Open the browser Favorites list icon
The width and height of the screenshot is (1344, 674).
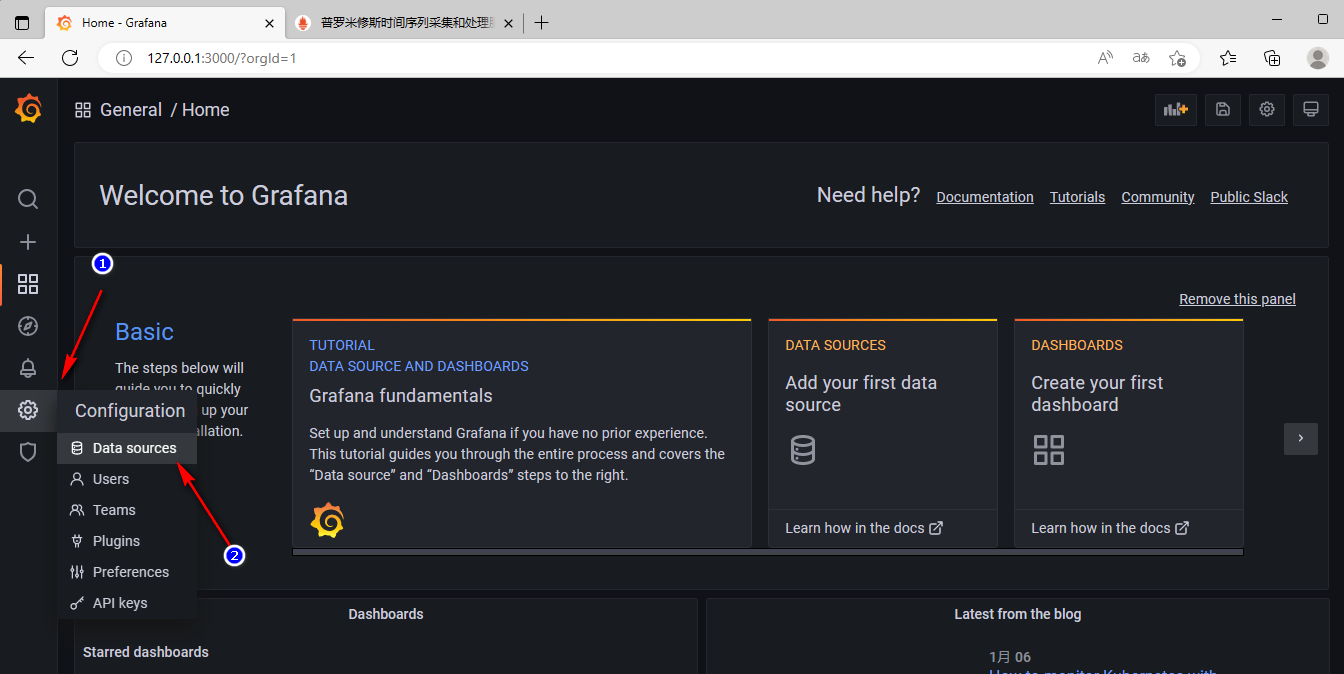click(1229, 58)
